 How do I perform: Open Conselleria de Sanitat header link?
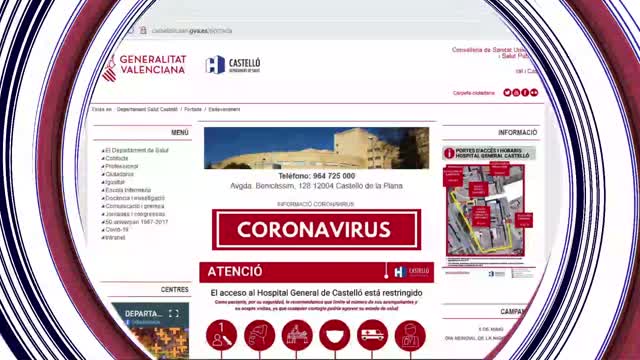coord(490,53)
